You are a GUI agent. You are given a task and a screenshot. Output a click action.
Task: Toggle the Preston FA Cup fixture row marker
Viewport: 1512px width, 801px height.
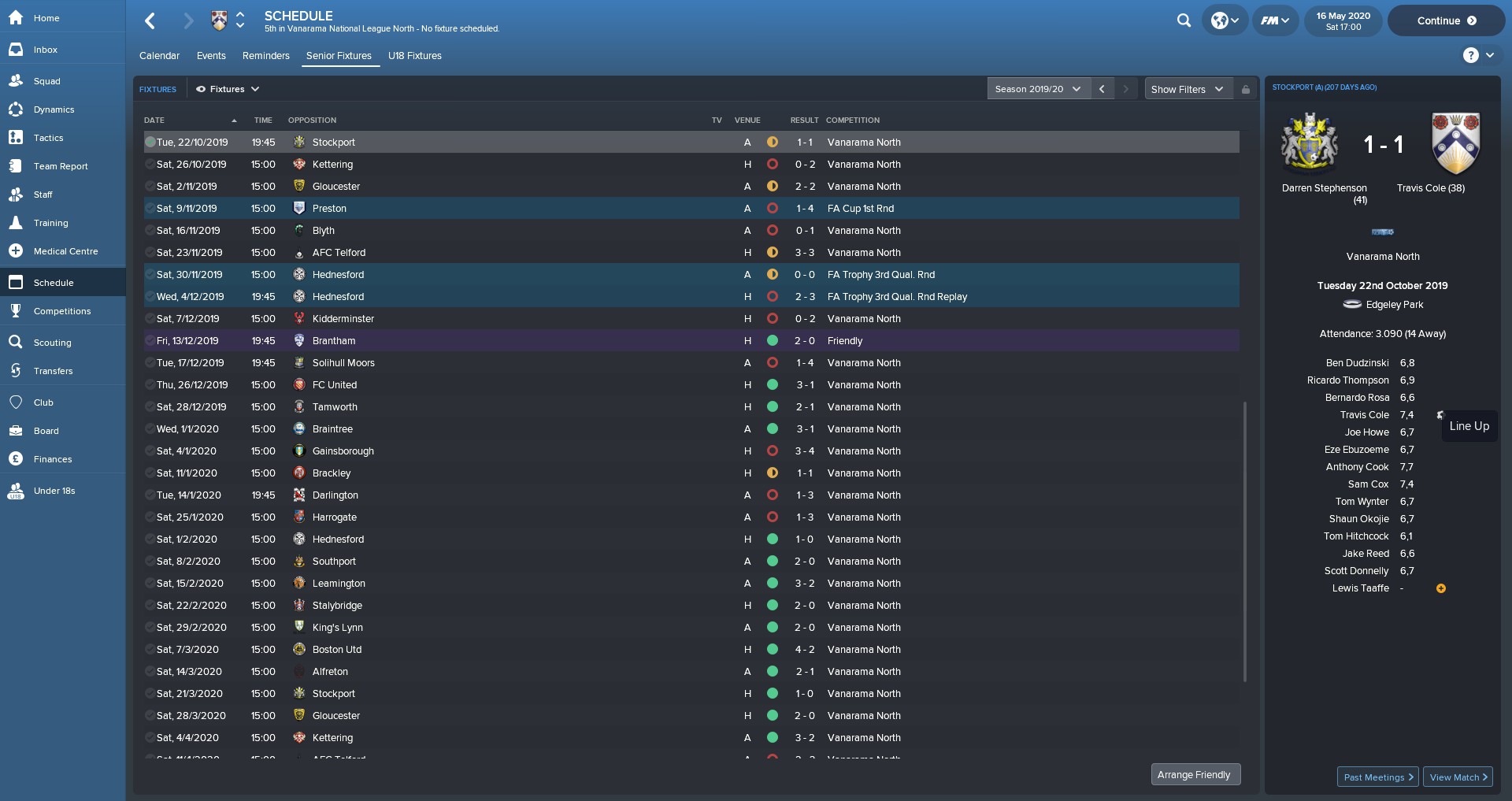point(150,209)
